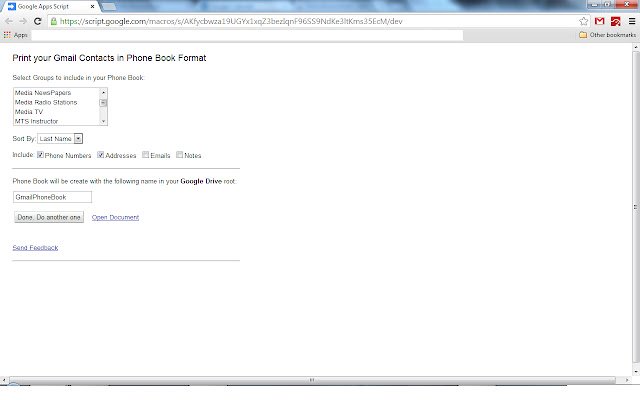This screenshot has height=400, width=640.
Task: Open the Sort By Last Name dropdown
Action: pos(60,139)
